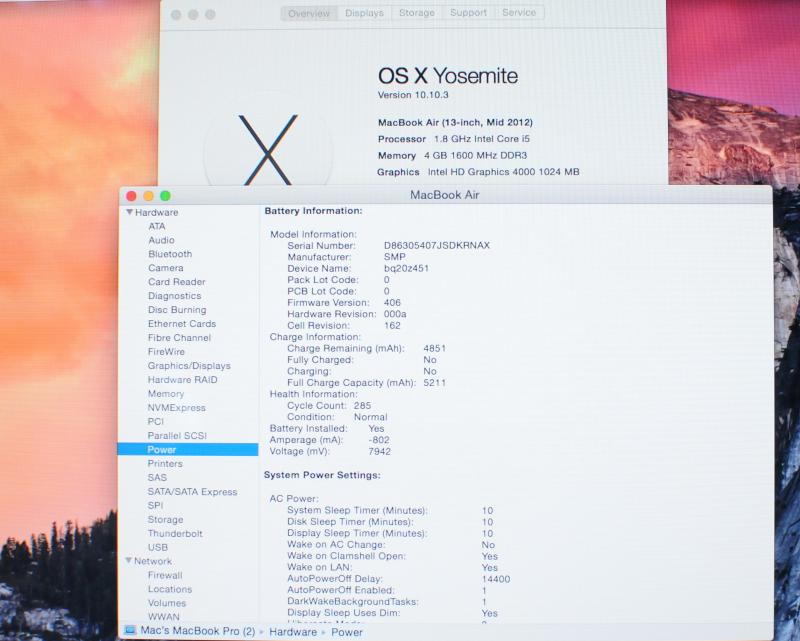Open Fibre Channel entry
The width and height of the screenshot is (800, 641).
click(179, 338)
